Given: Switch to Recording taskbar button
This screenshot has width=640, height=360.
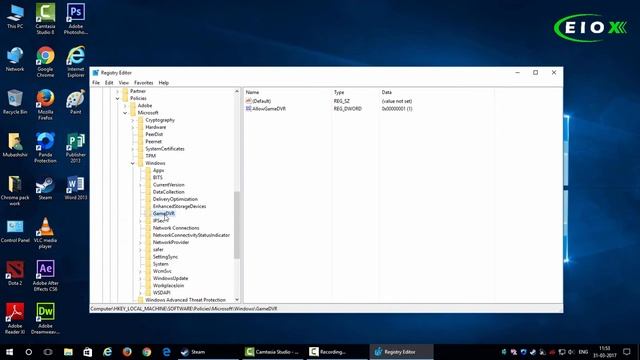Looking at the screenshot, I should (x=337, y=352).
